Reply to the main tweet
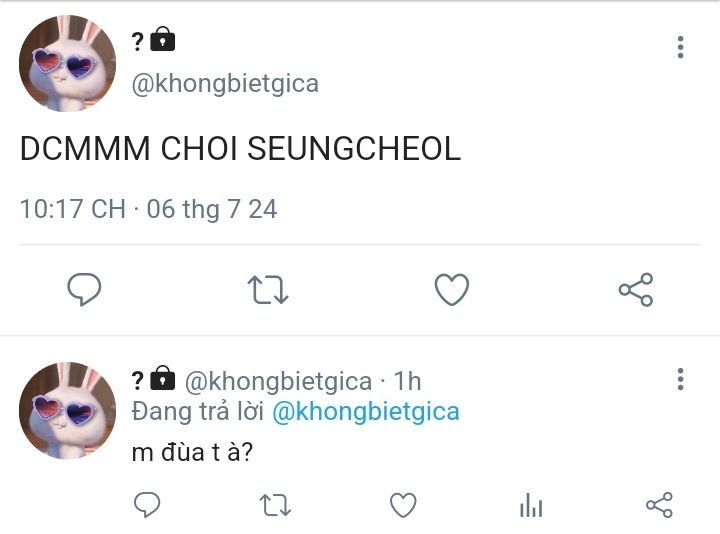The image size is (720, 534). tap(84, 290)
